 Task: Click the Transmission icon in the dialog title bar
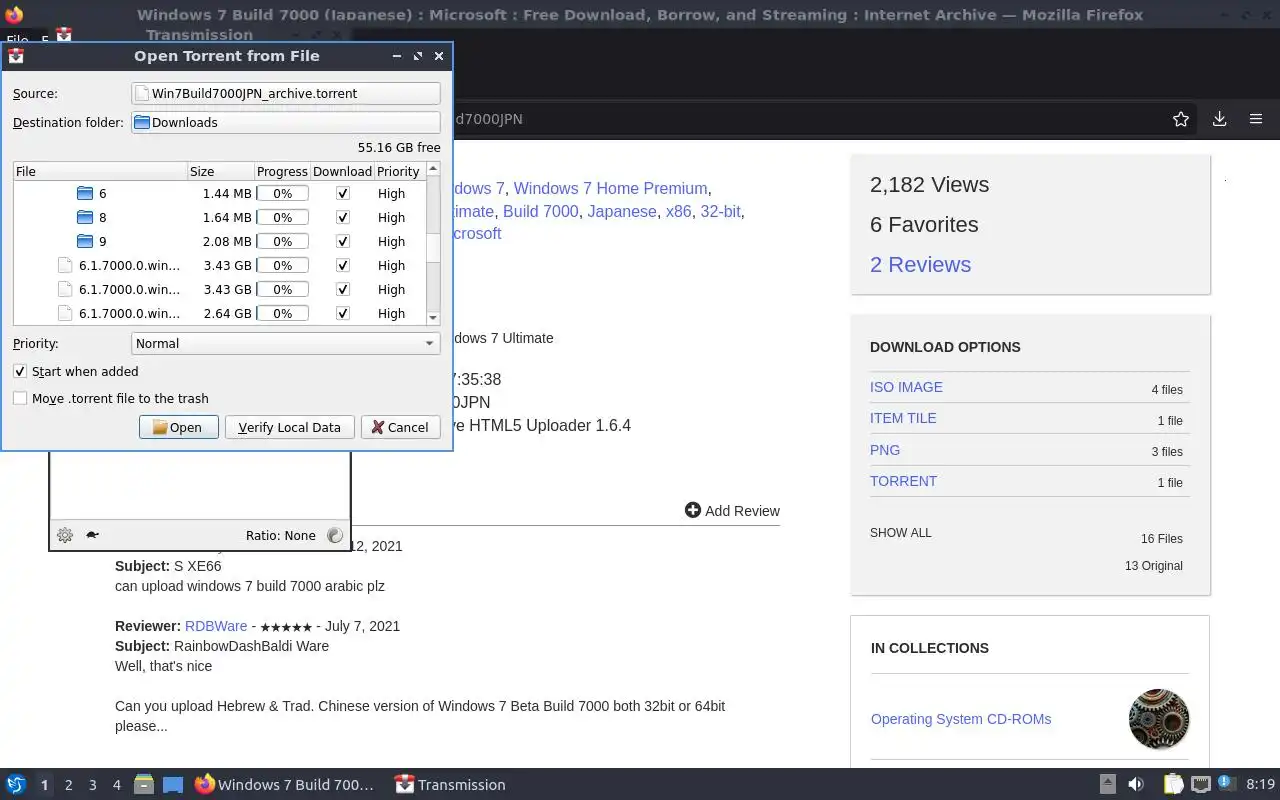[x=16, y=56]
